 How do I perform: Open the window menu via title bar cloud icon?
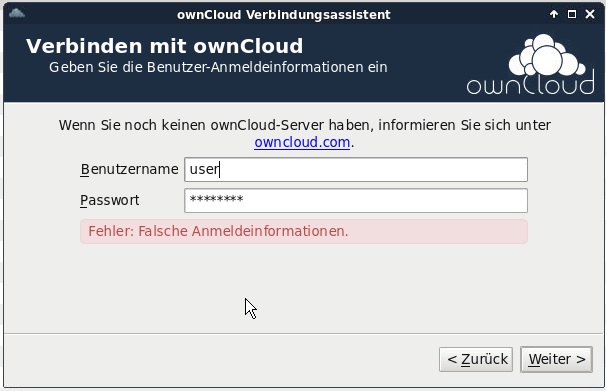tap(17, 14)
